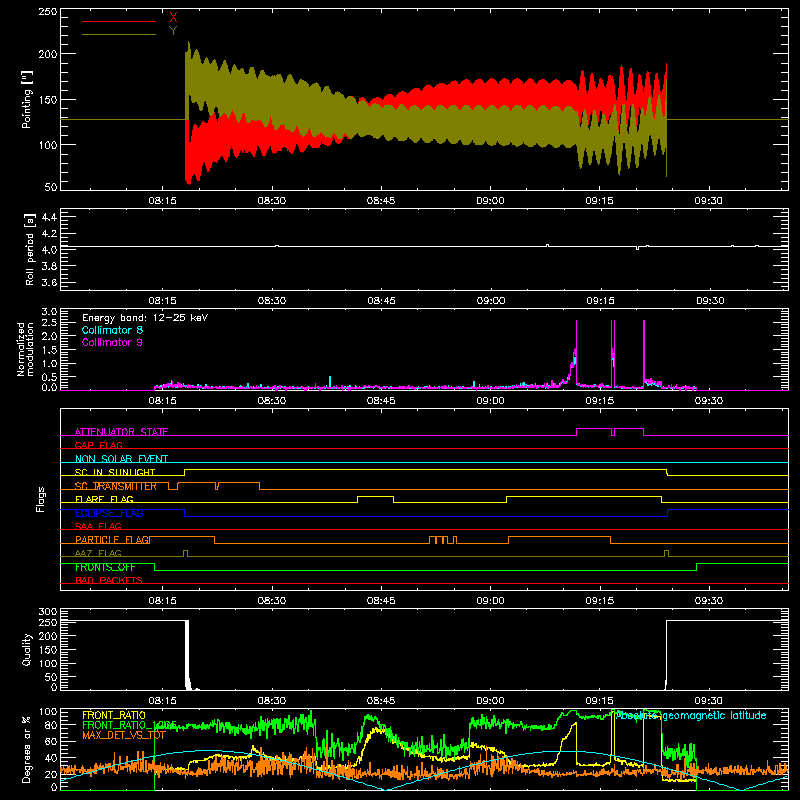800x800 pixels.
Task: Select the Collimator 8 legend entry
Action: click(x=112, y=330)
